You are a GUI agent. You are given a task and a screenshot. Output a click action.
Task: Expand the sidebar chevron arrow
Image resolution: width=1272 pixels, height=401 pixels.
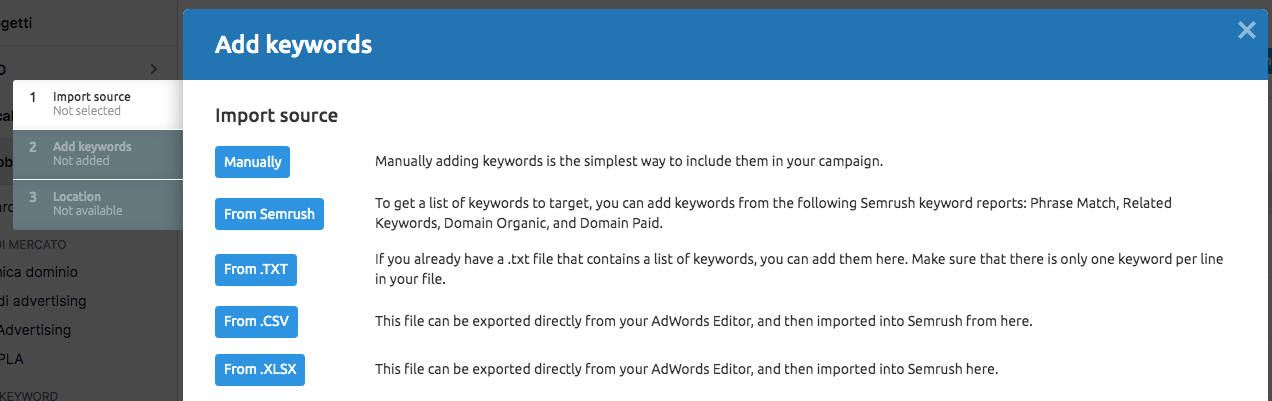(154, 69)
